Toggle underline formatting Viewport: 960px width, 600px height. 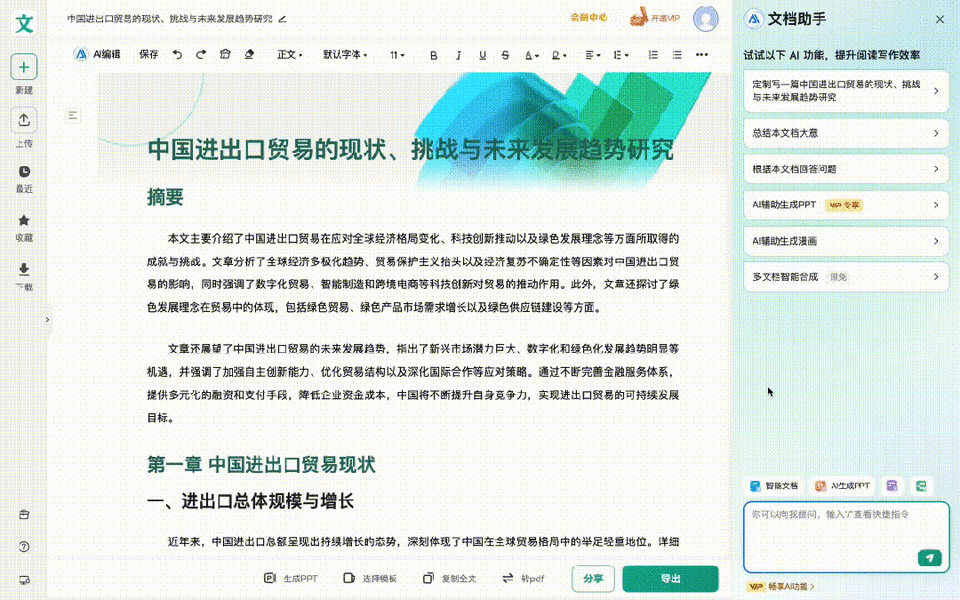click(x=482, y=55)
